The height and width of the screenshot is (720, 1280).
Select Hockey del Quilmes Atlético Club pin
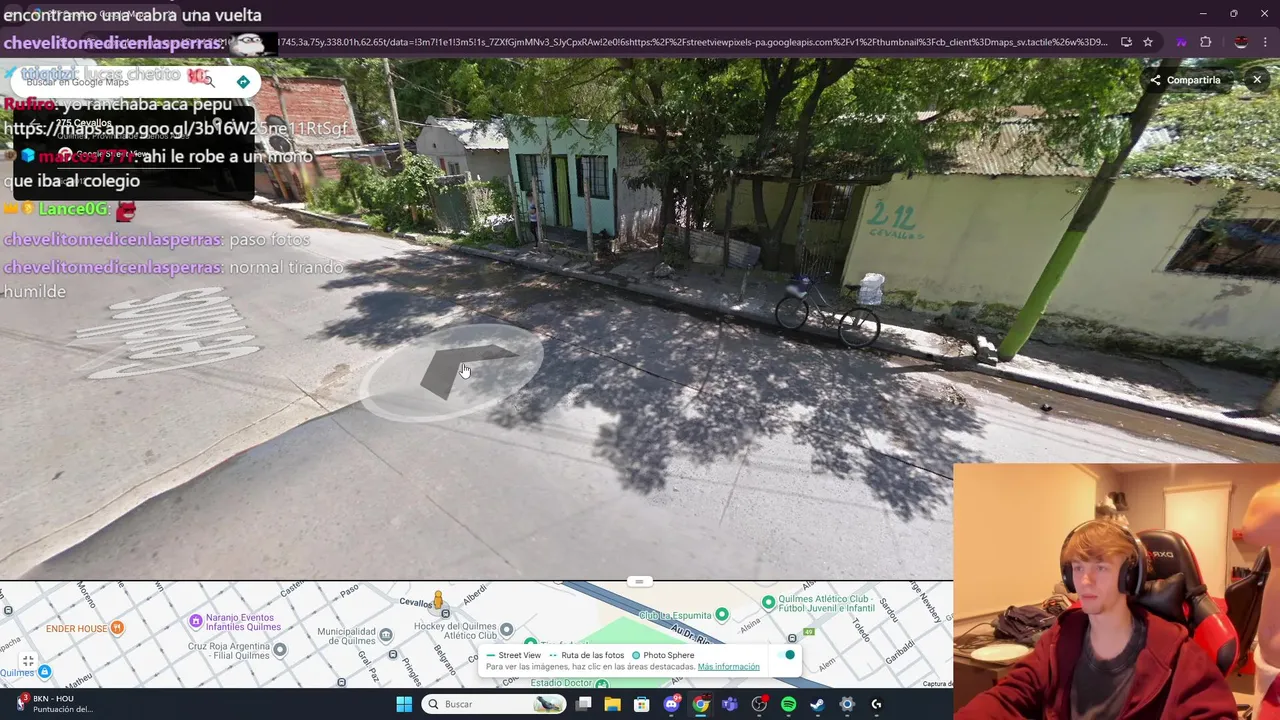point(506,630)
